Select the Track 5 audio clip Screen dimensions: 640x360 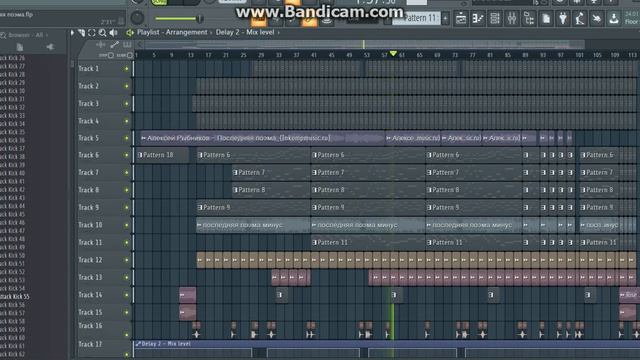[x=262, y=138]
